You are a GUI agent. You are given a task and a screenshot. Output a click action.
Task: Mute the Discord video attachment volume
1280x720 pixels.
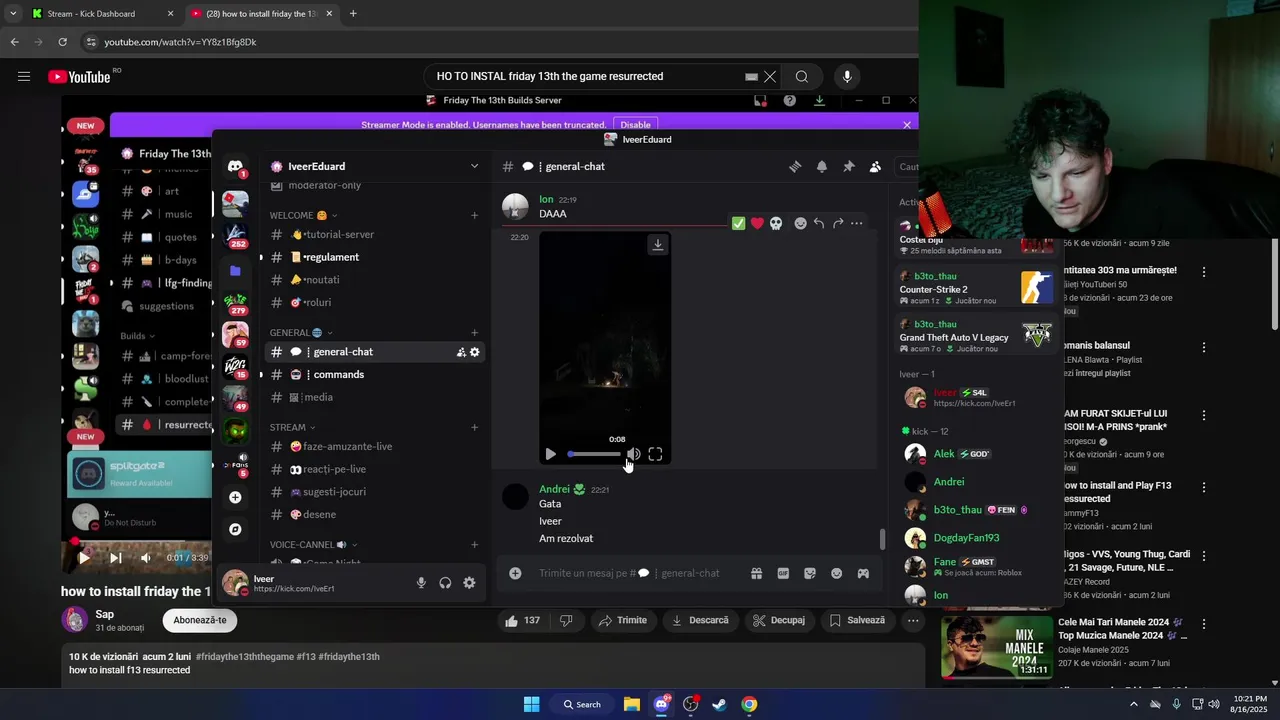[633, 454]
